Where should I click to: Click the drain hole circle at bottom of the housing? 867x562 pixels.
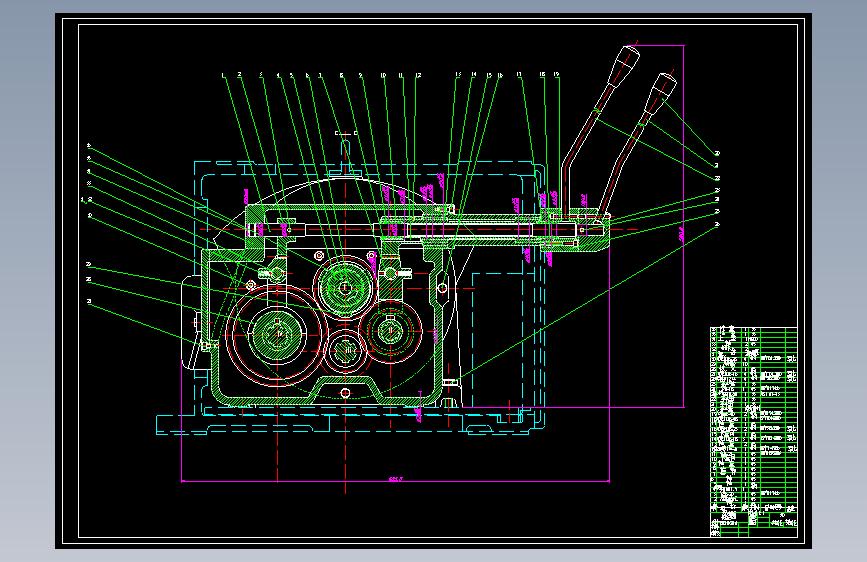click(346, 393)
